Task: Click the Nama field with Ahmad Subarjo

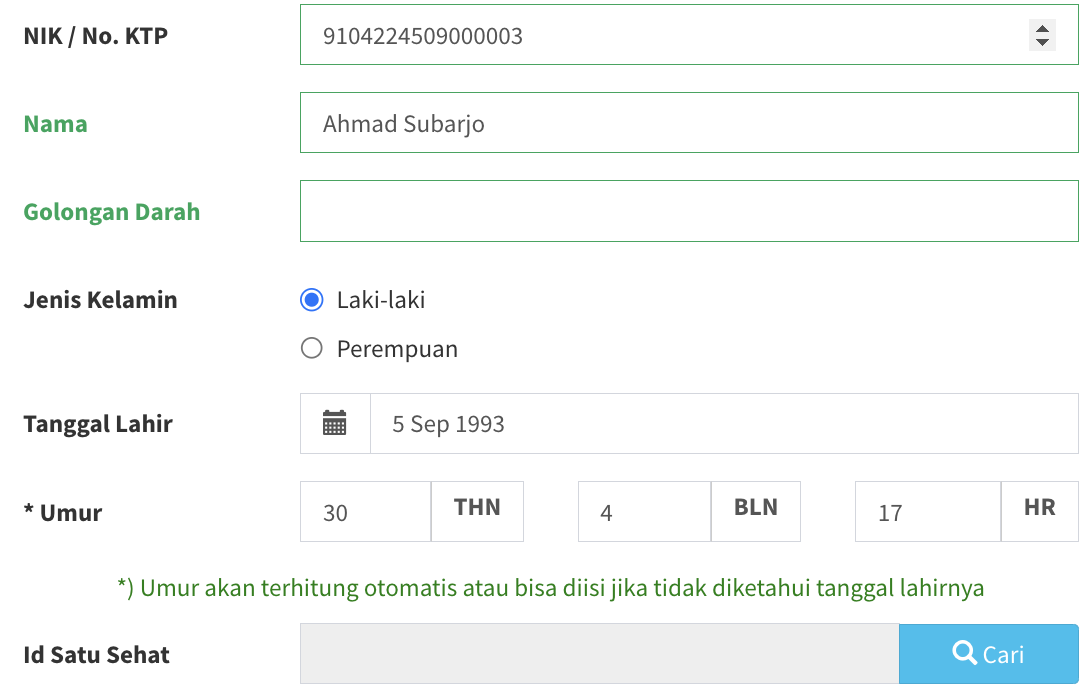Action: (689, 123)
